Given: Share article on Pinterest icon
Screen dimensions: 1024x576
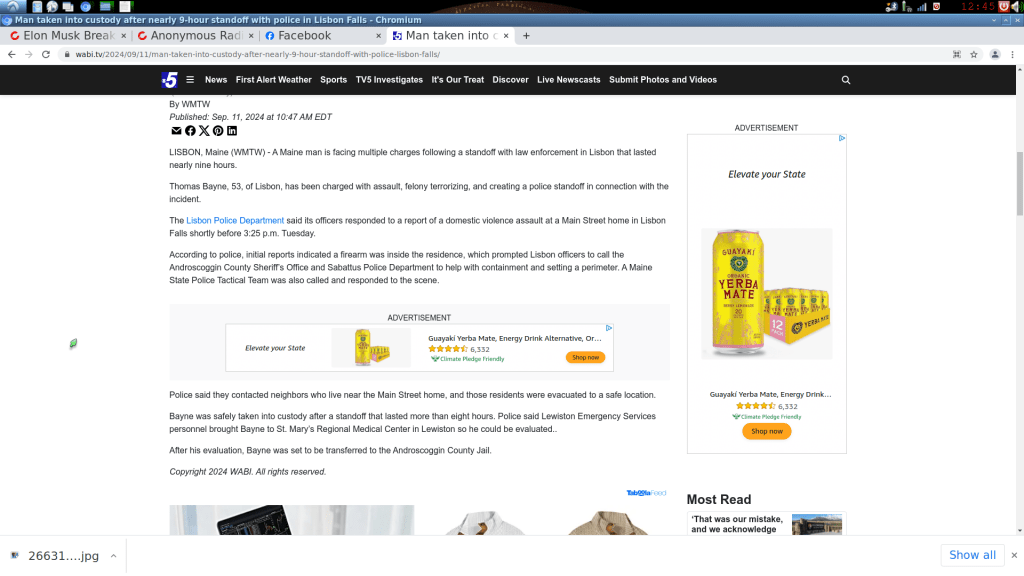Looking at the screenshot, I should [x=218, y=131].
